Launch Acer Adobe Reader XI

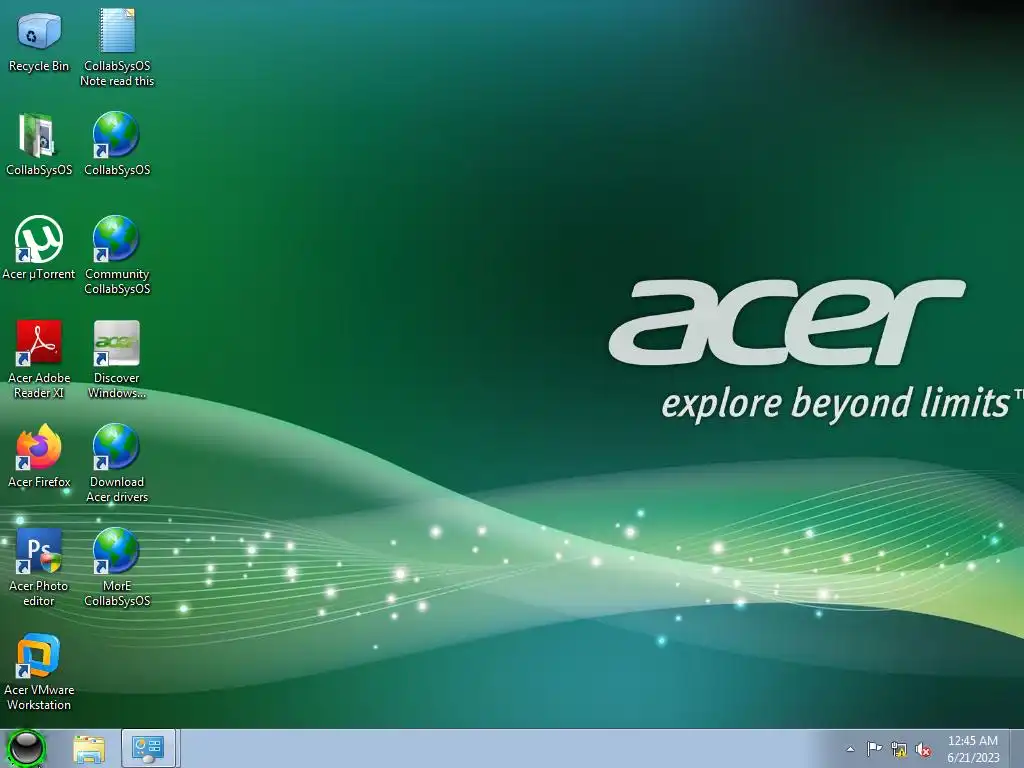39,359
